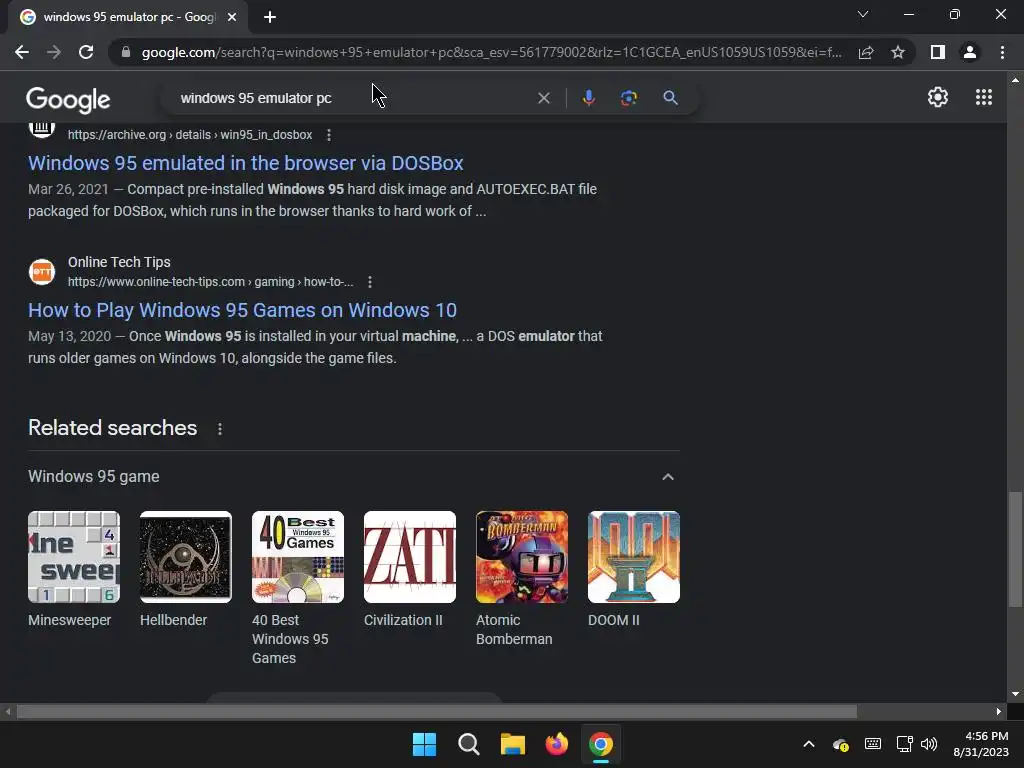Open more options for Online Tech Tips result
Viewport: 1024px width, 768px height.
370,282
